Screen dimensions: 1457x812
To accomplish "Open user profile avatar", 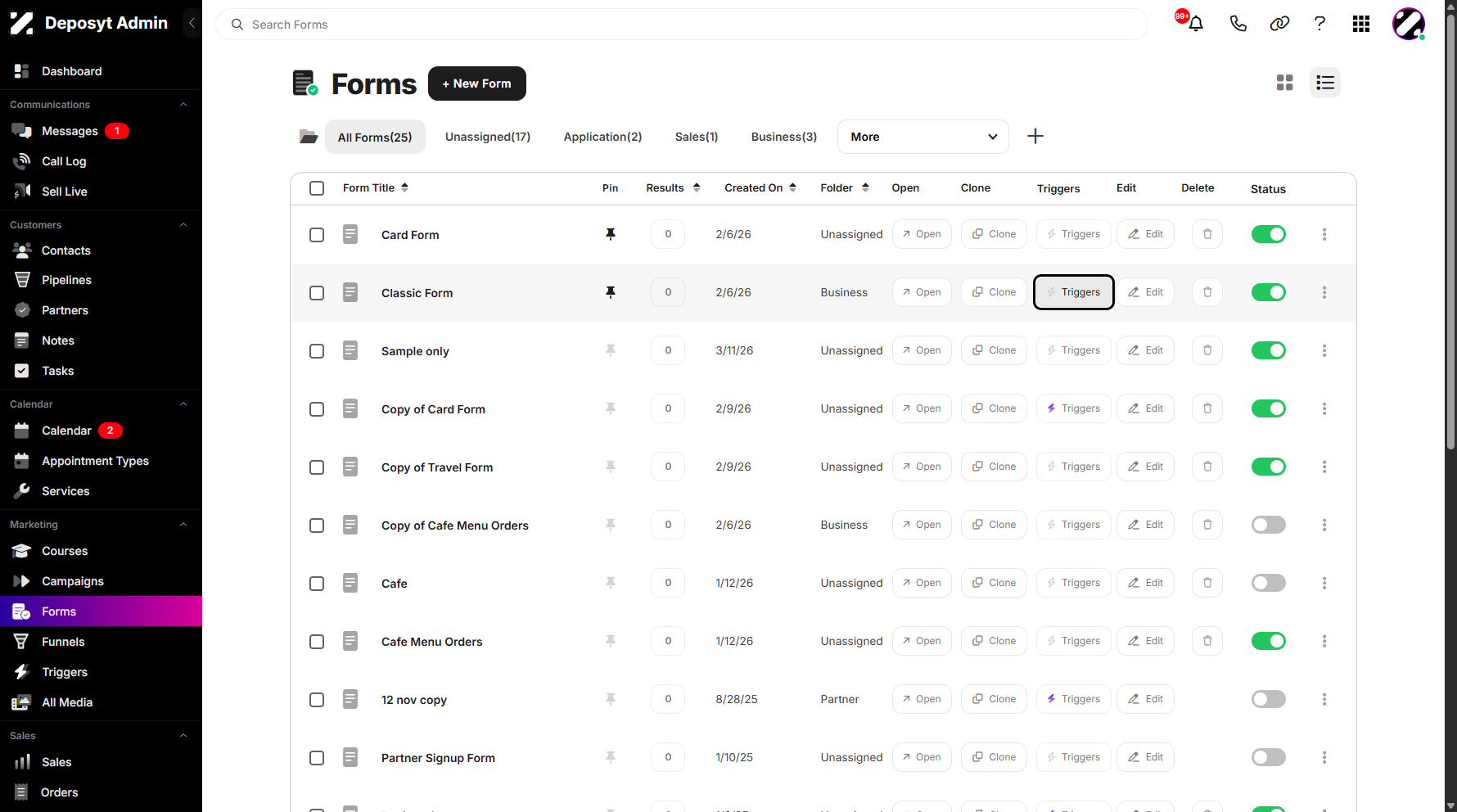I will coord(1409,24).
